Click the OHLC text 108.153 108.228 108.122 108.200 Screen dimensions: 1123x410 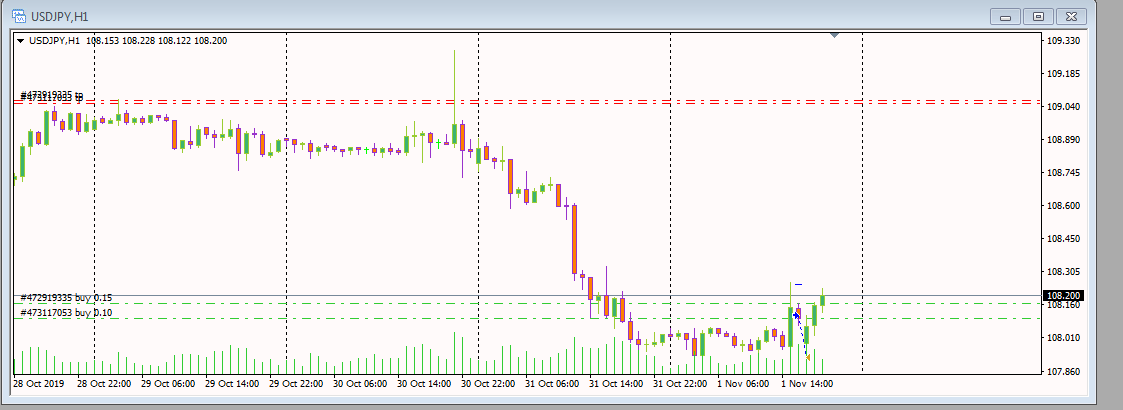(x=157, y=41)
